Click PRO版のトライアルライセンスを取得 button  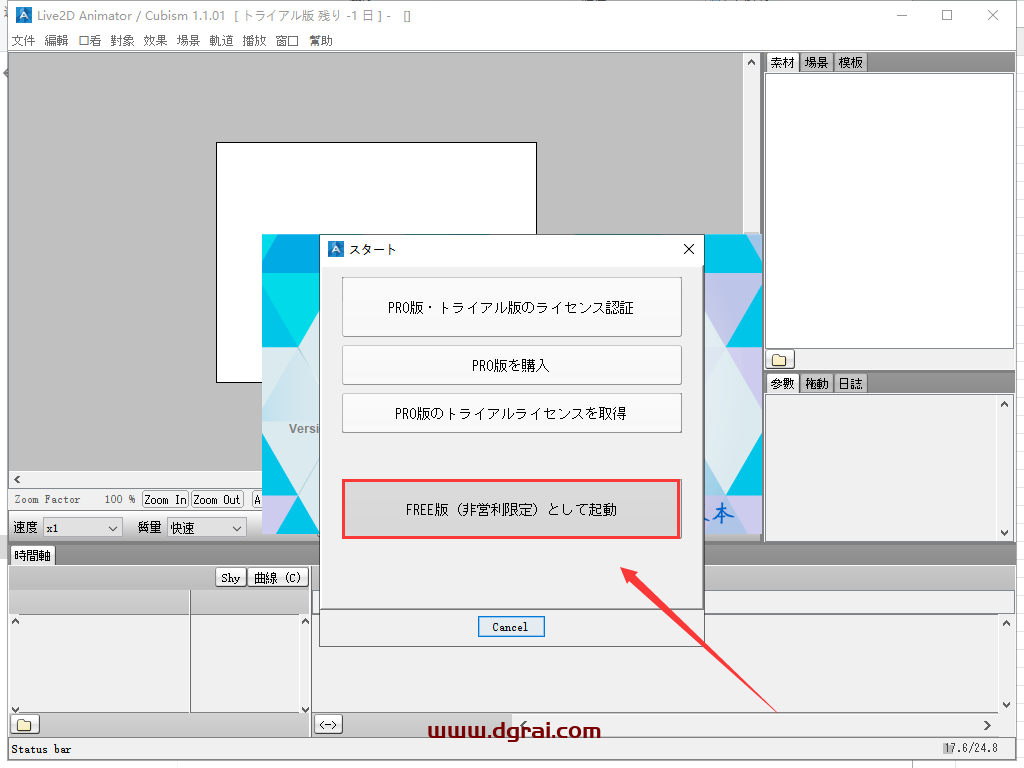[x=511, y=413]
